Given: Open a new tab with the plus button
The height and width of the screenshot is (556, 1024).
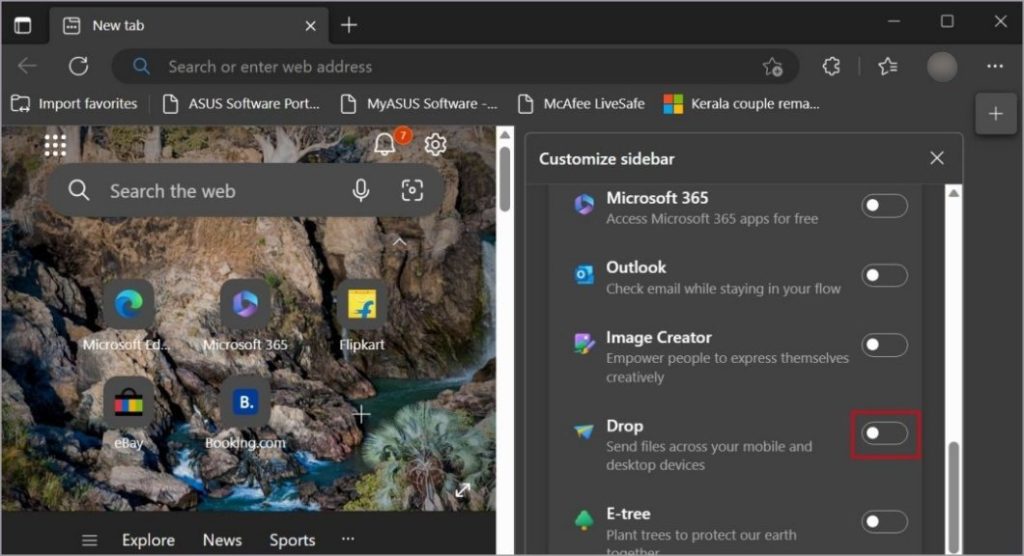Looking at the screenshot, I should point(349,25).
